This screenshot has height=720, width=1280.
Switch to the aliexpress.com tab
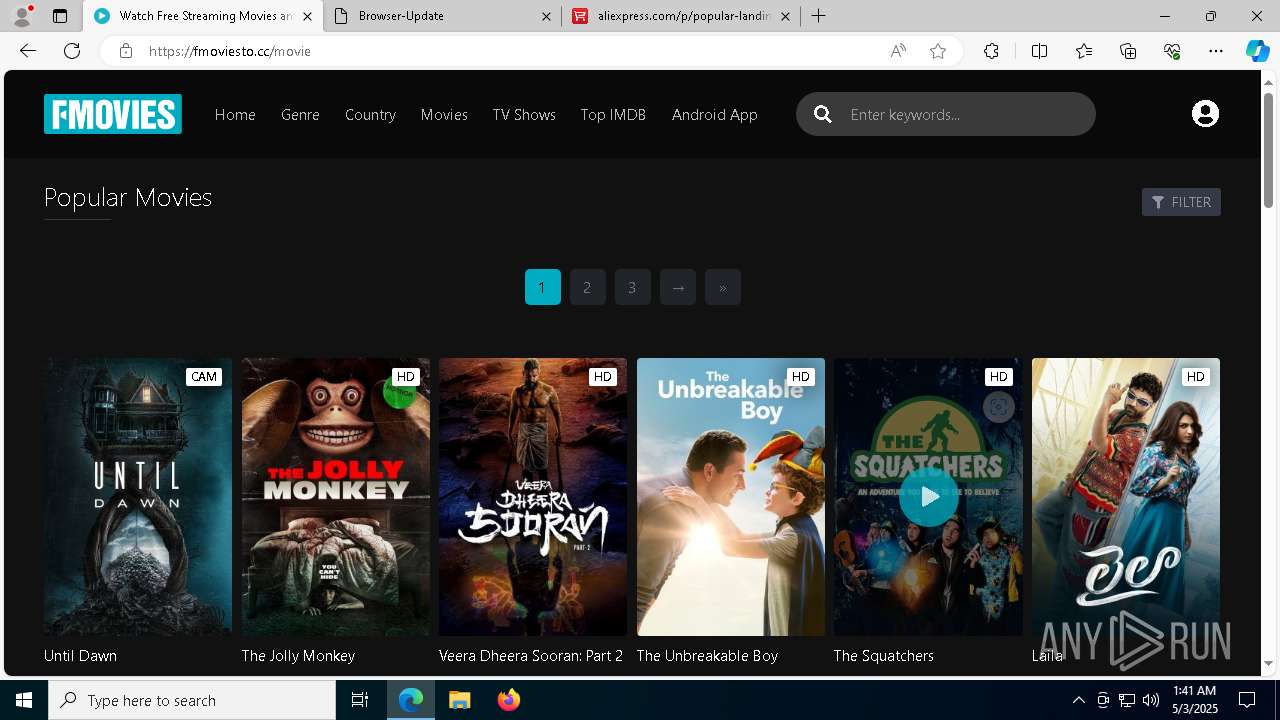tap(682, 16)
